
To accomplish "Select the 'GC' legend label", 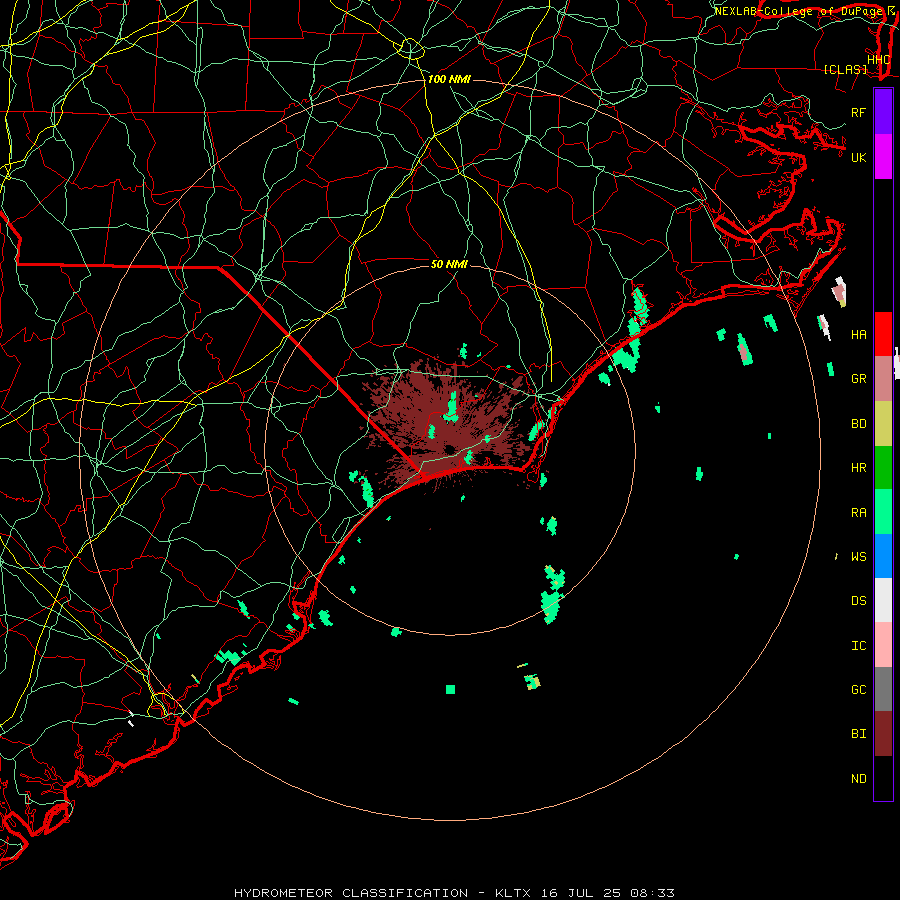I will 858,689.
